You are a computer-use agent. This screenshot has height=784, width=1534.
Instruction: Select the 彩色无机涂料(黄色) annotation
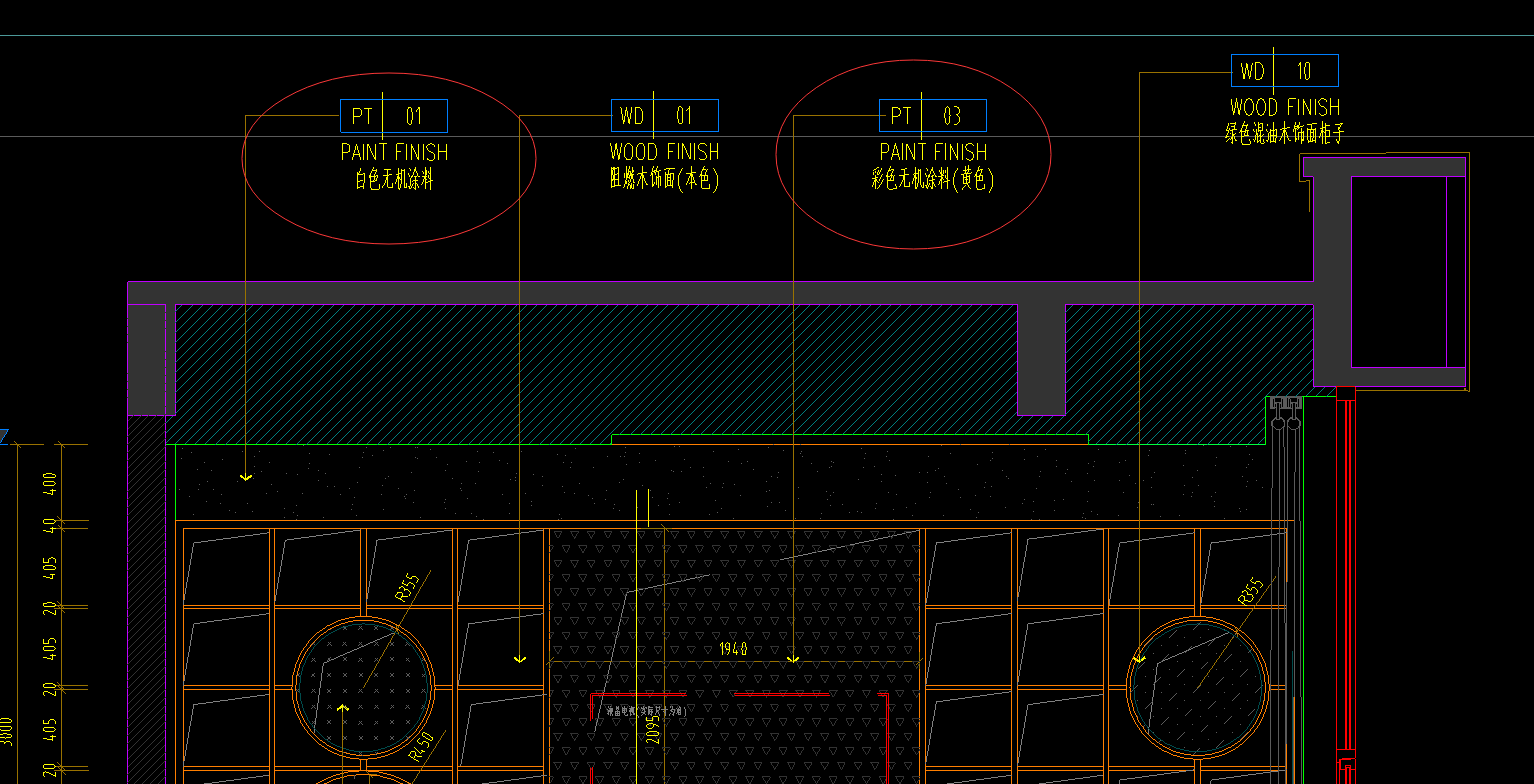point(933,180)
